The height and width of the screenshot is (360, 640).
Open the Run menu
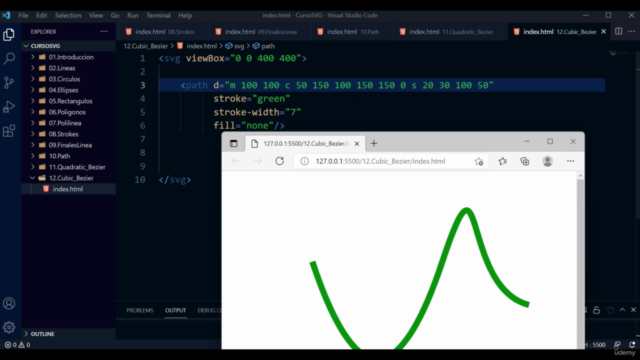point(133,15)
